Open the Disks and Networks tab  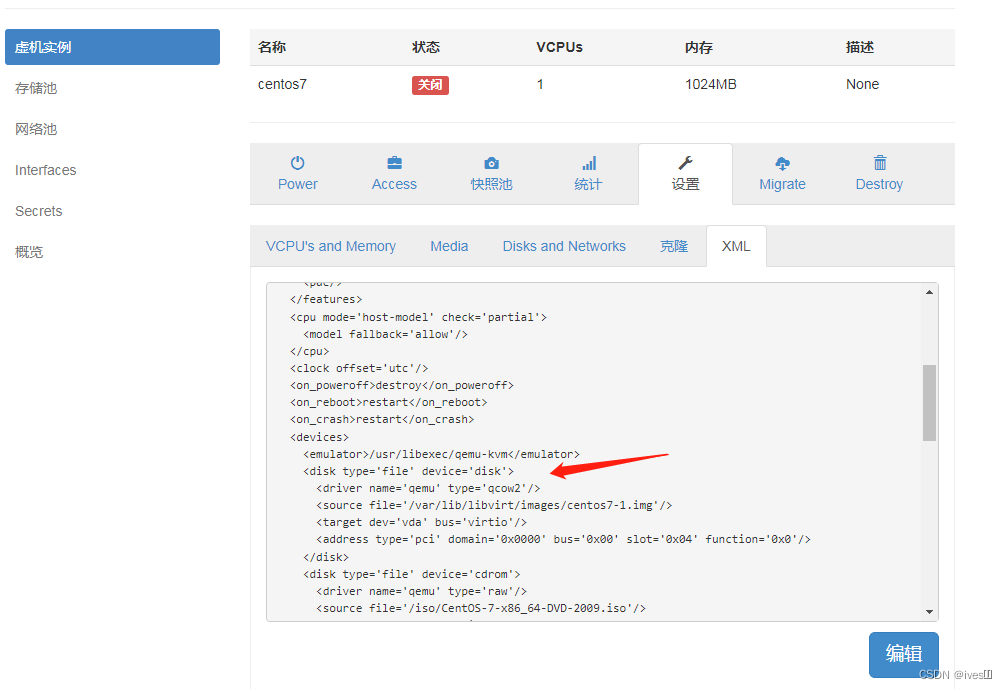point(564,246)
